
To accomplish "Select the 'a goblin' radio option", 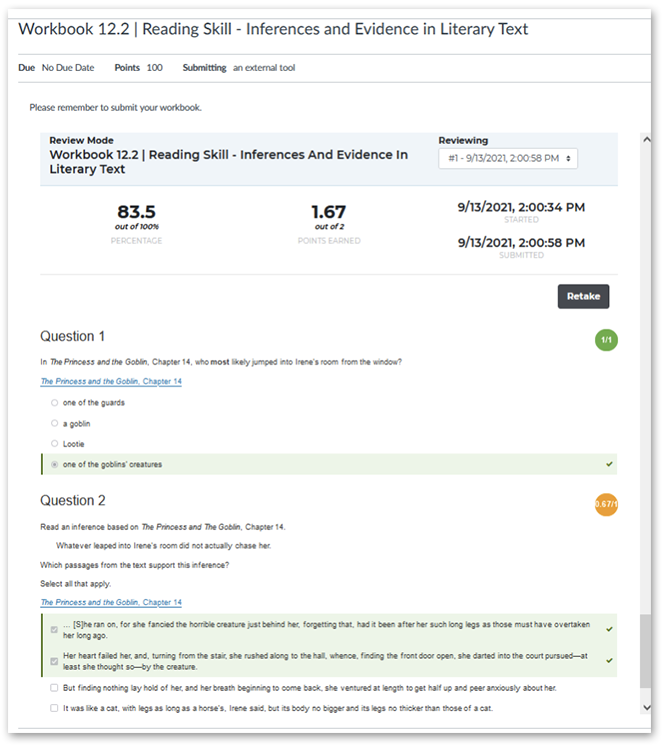I will tap(54, 424).
